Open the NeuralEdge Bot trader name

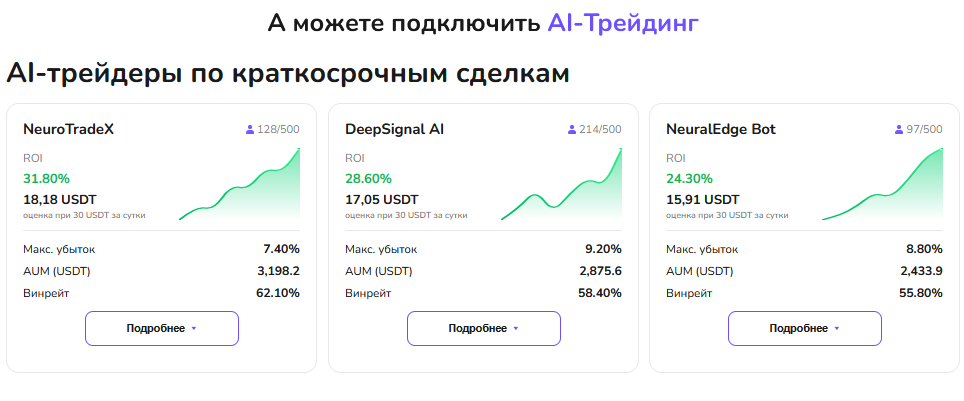tap(720, 129)
